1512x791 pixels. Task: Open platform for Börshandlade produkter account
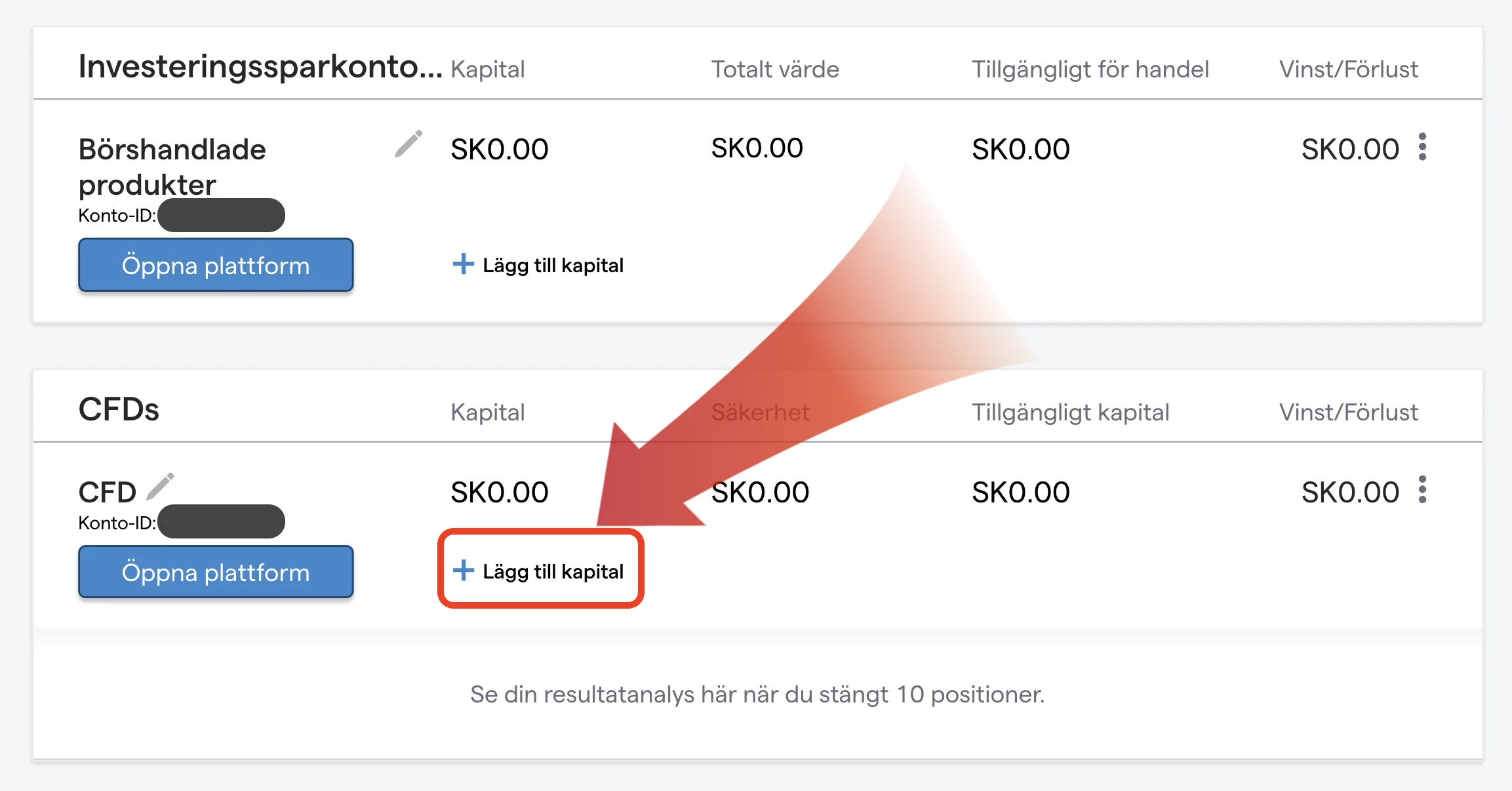click(216, 265)
